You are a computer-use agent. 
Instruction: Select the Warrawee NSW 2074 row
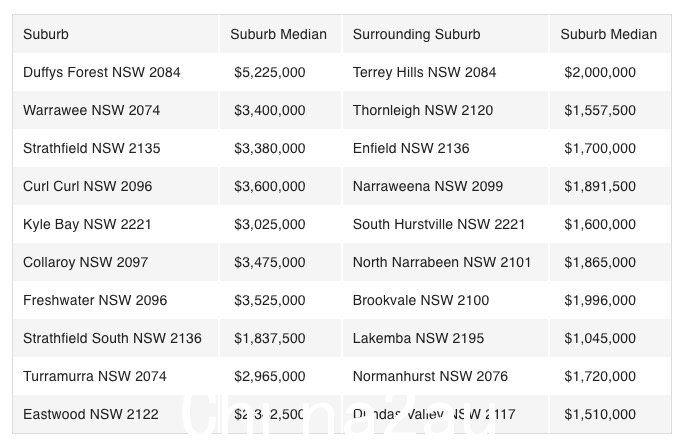[342, 110]
